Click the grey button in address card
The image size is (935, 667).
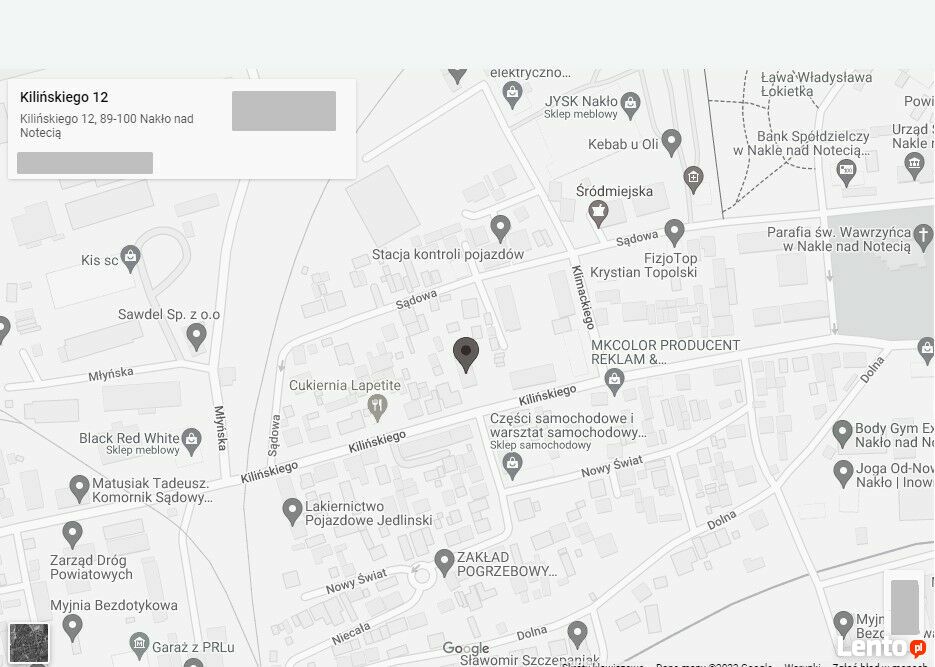[x=284, y=111]
